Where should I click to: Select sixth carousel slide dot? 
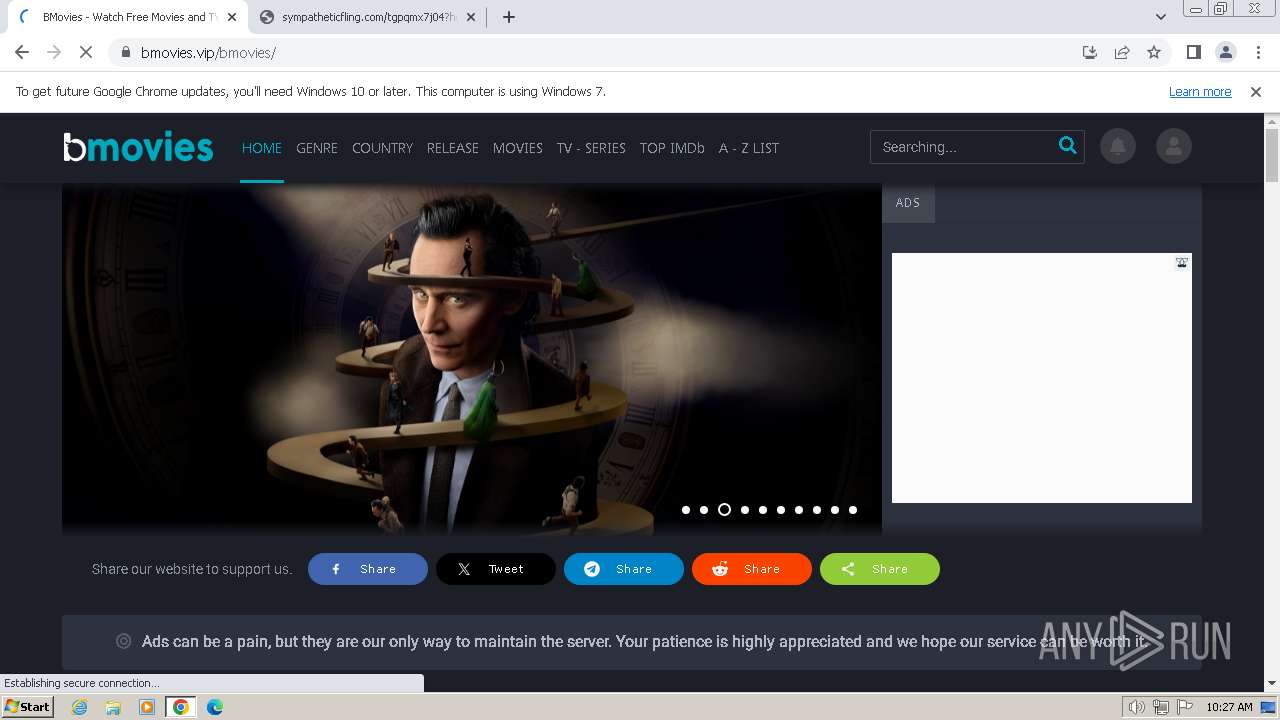tap(780, 510)
